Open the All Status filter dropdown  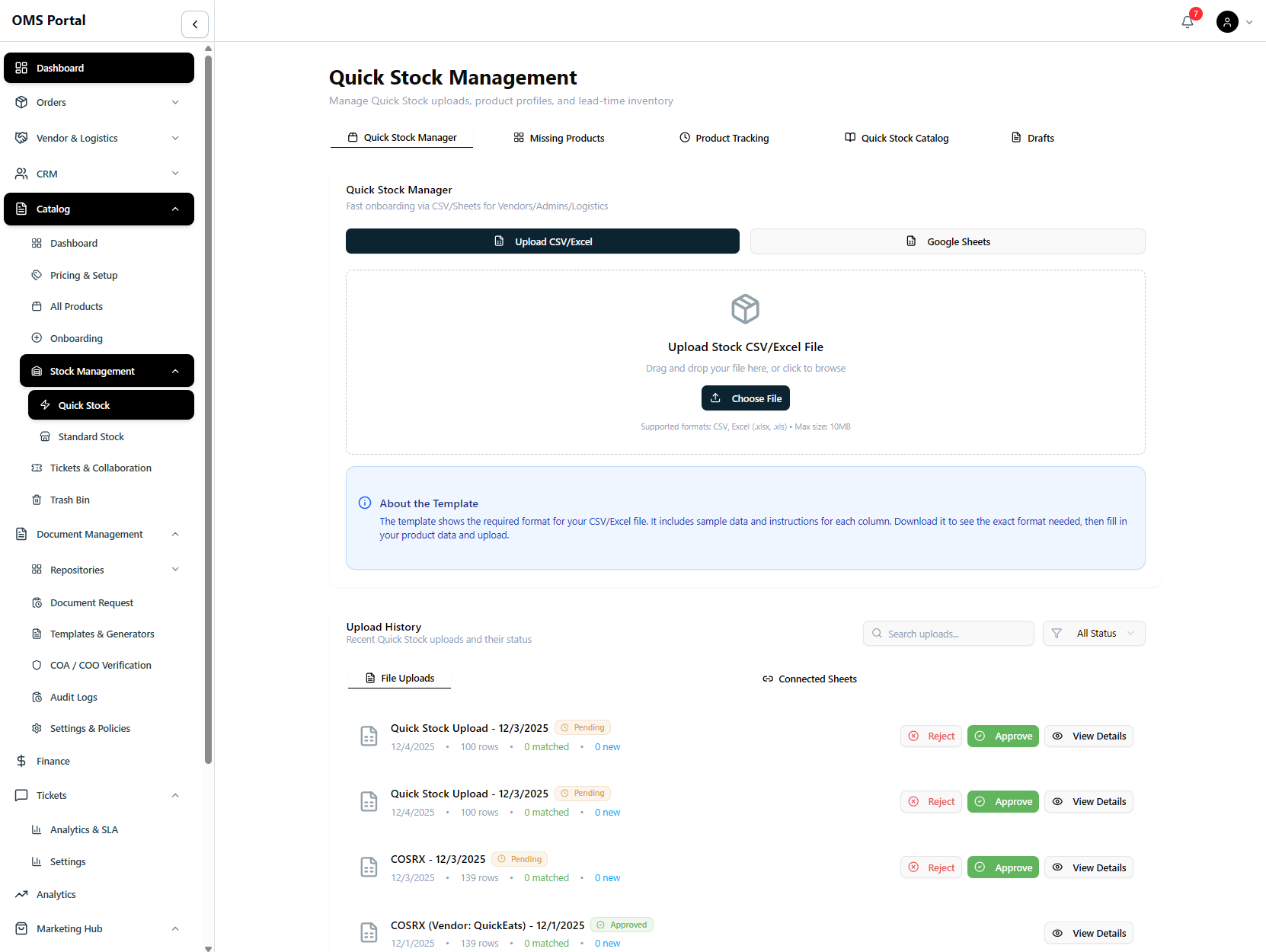click(1094, 633)
